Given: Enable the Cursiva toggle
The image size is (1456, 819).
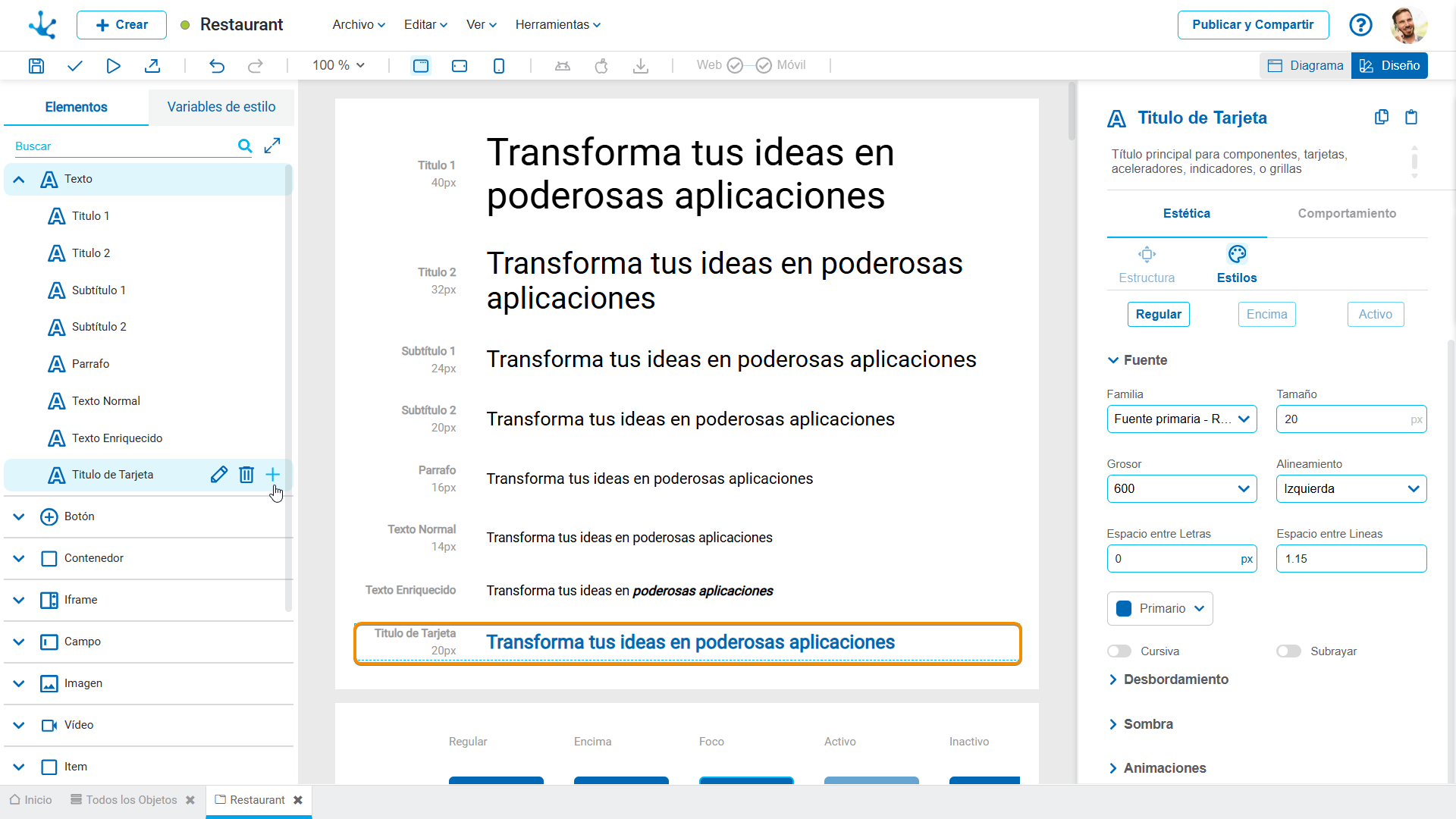Looking at the screenshot, I should click(1119, 651).
